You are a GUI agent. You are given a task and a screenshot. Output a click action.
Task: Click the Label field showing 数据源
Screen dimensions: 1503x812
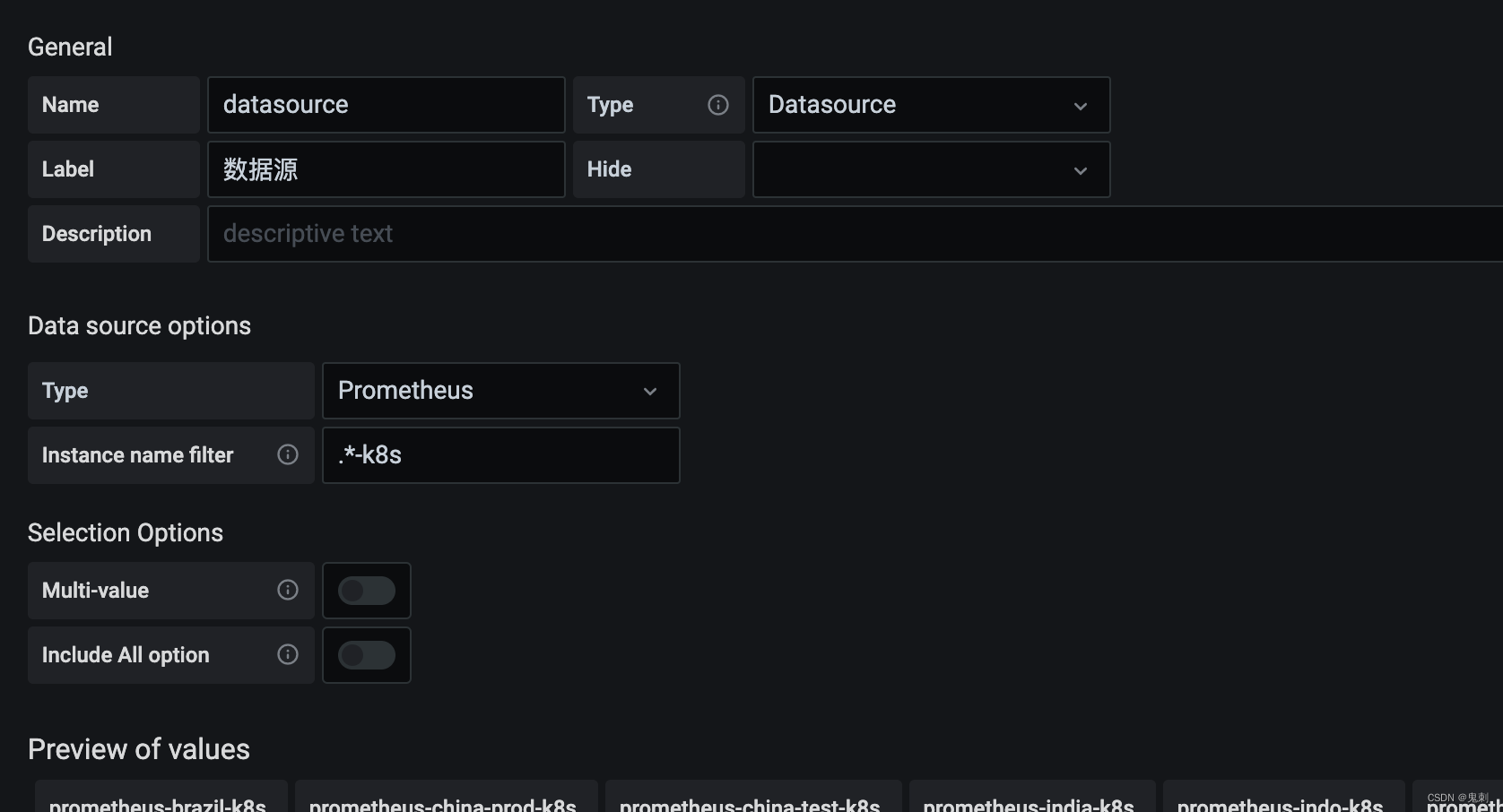pos(386,169)
